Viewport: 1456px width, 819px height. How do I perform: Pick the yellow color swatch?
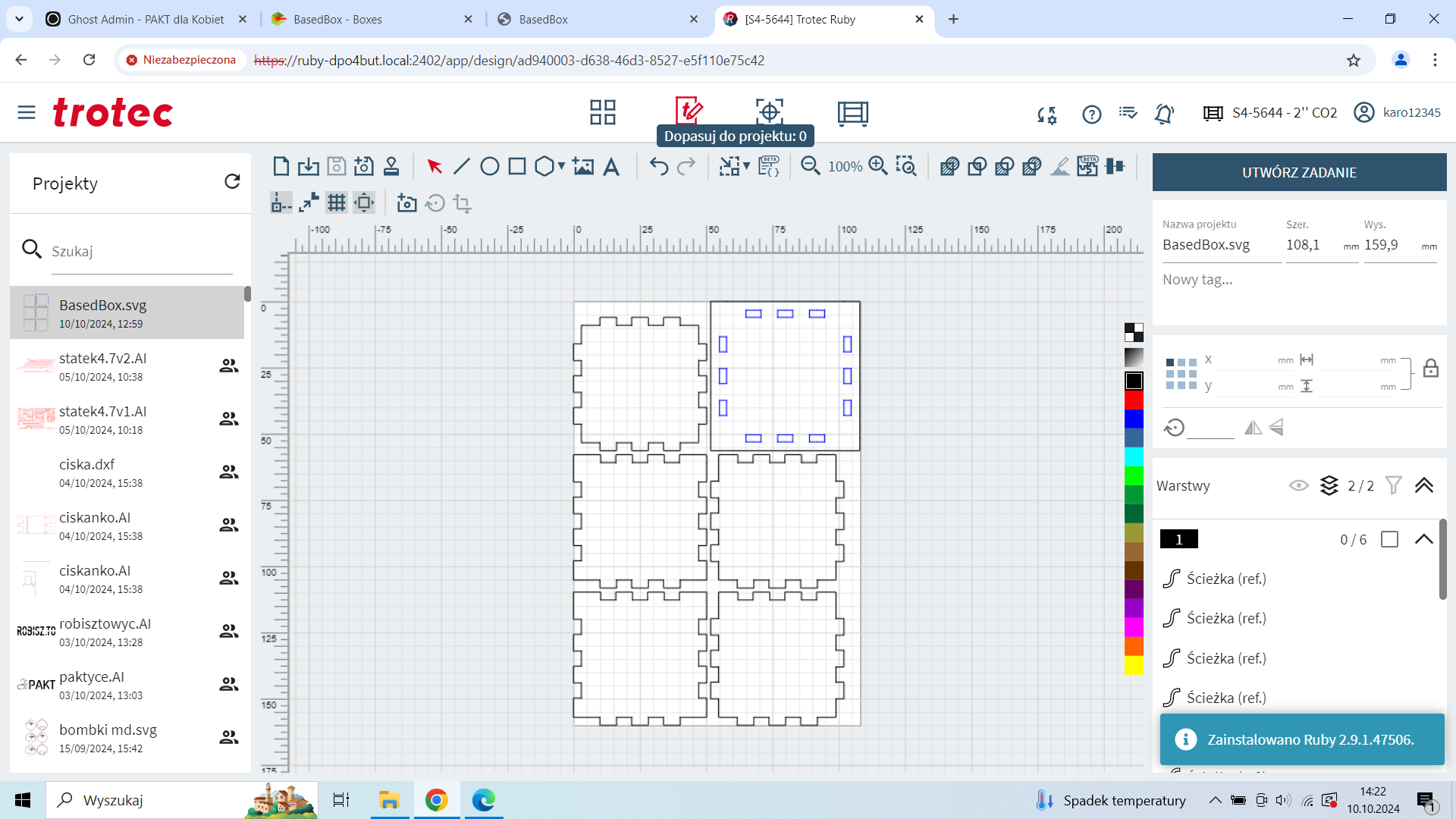pyautogui.click(x=1134, y=665)
